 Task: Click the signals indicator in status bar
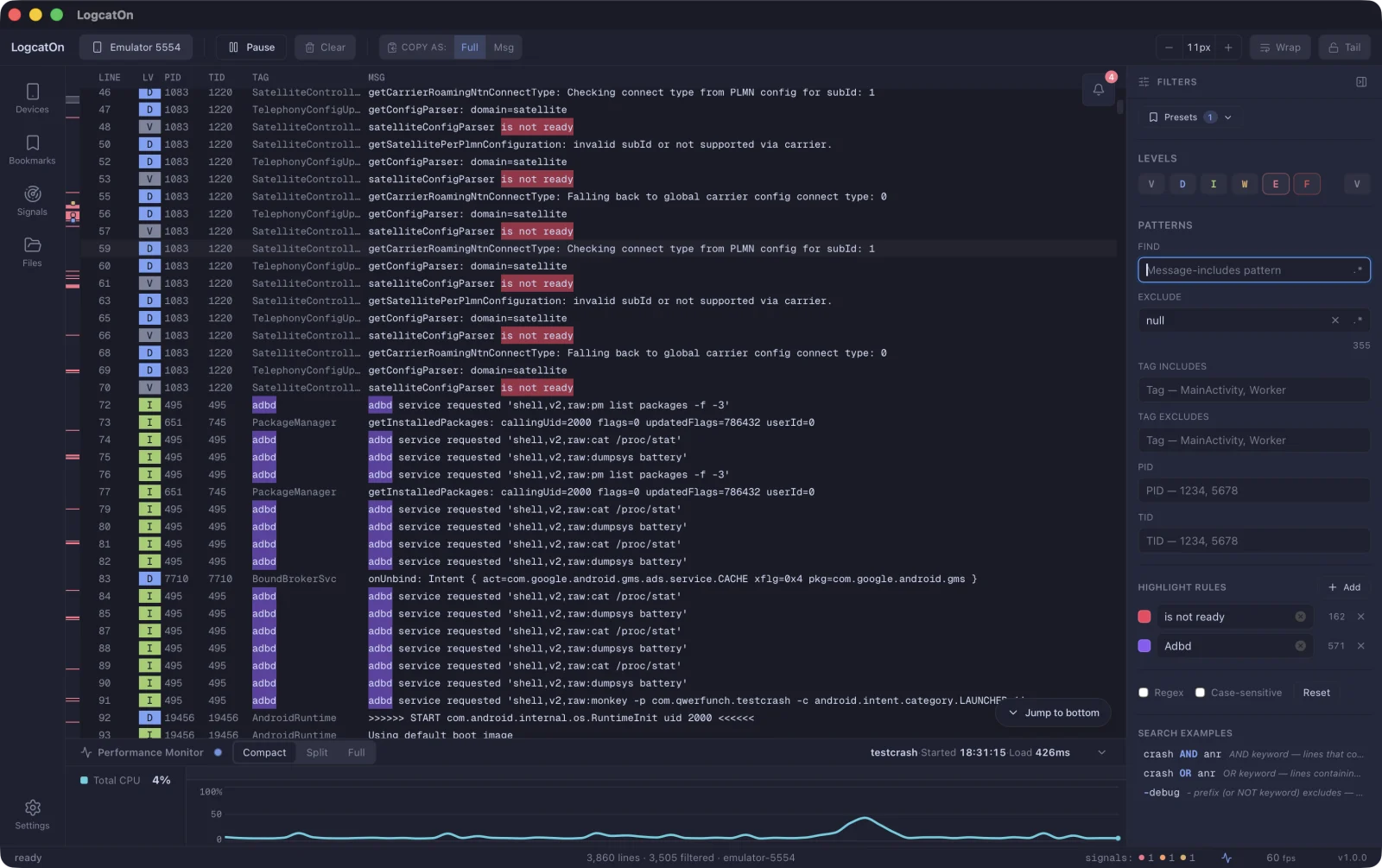click(x=1141, y=858)
